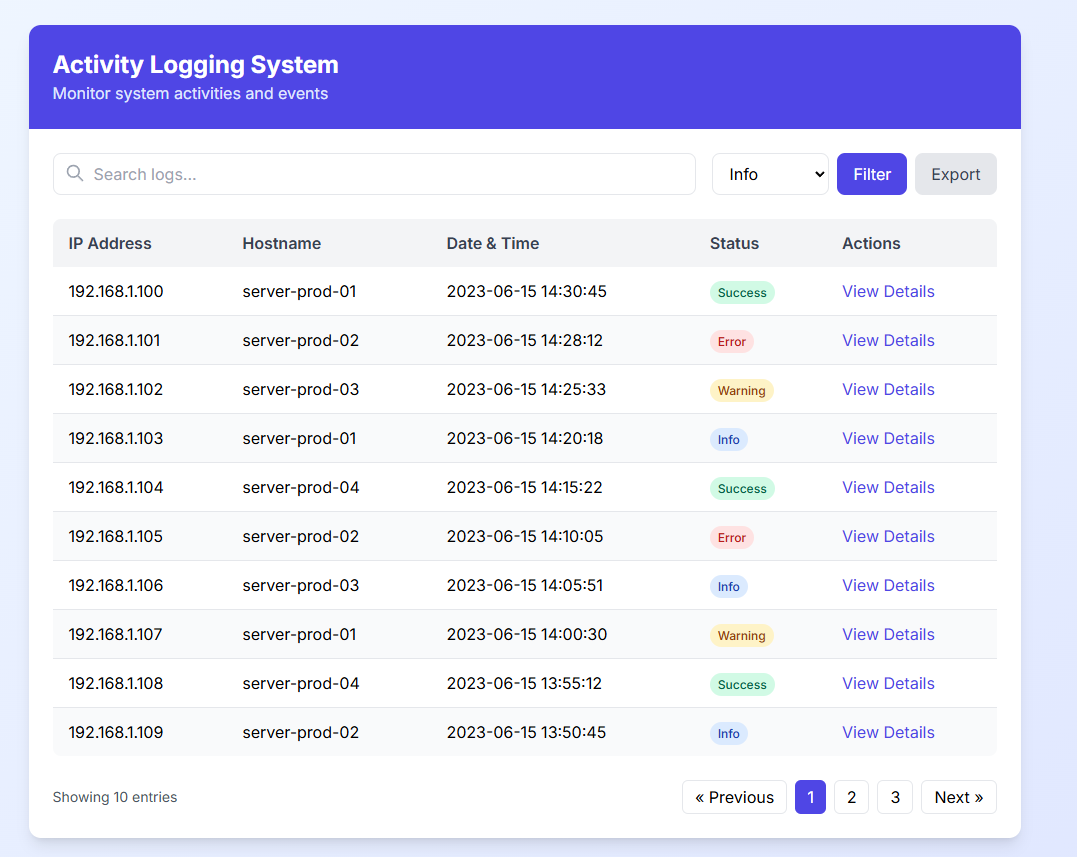1077x857 pixels.
Task: Click timestamp 2023-06-15 13:55:12
Action: tap(524, 683)
